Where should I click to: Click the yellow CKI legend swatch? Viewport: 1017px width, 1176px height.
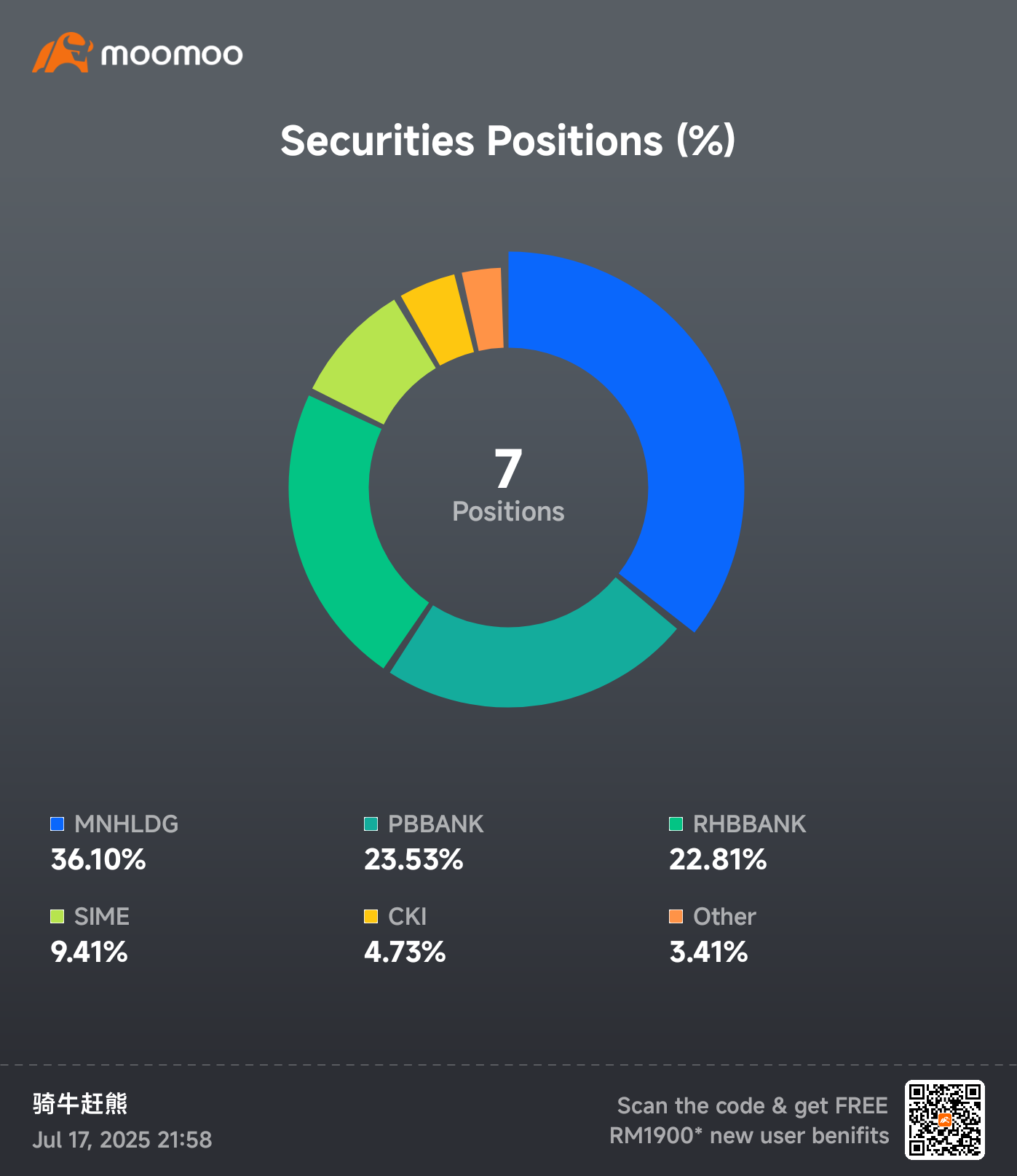[x=371, y=916]
